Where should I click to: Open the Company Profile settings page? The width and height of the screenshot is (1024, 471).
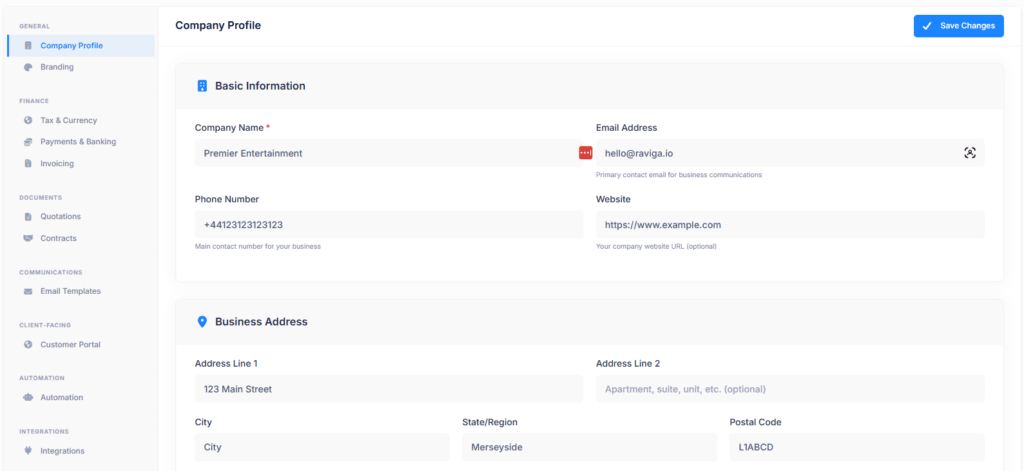point(81,46)
